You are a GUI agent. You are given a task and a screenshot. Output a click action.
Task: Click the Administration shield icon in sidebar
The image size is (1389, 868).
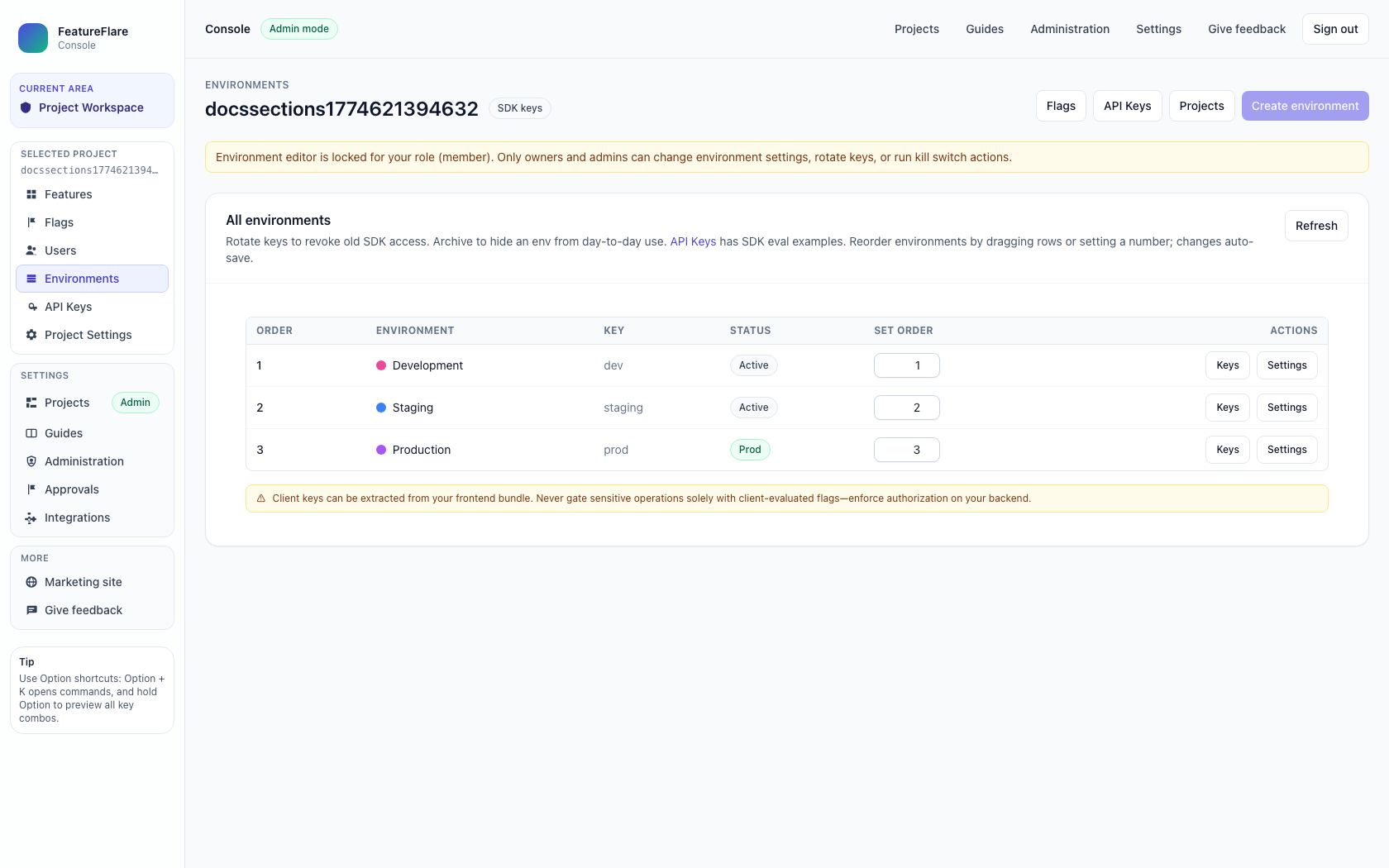tap(31, 461)
